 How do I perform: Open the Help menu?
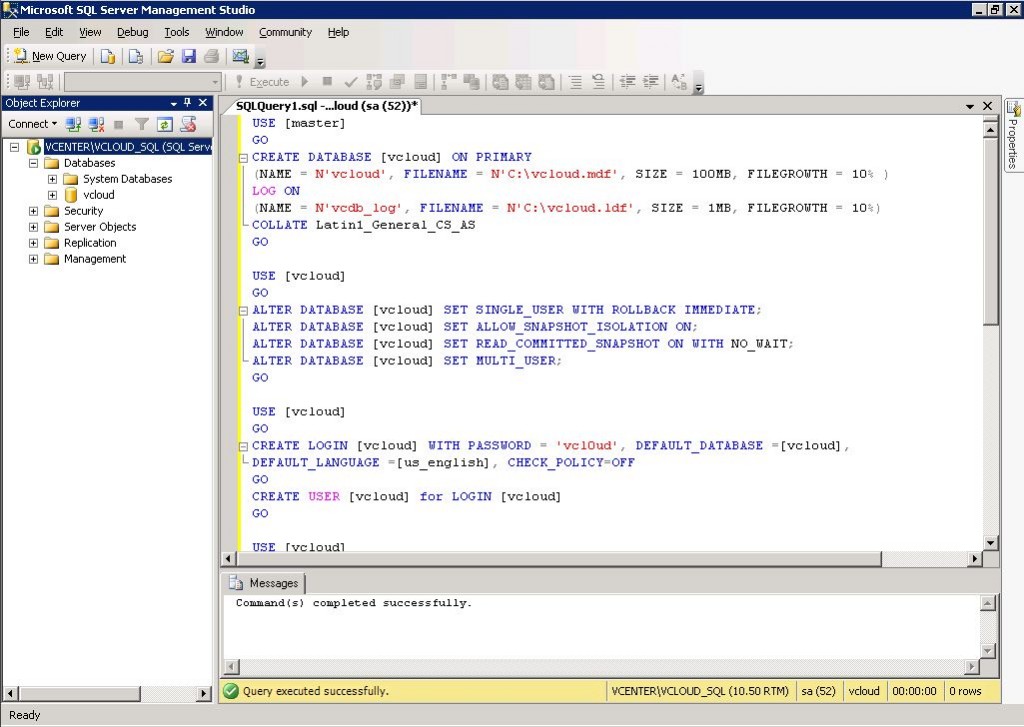click(x=338, y=32)
